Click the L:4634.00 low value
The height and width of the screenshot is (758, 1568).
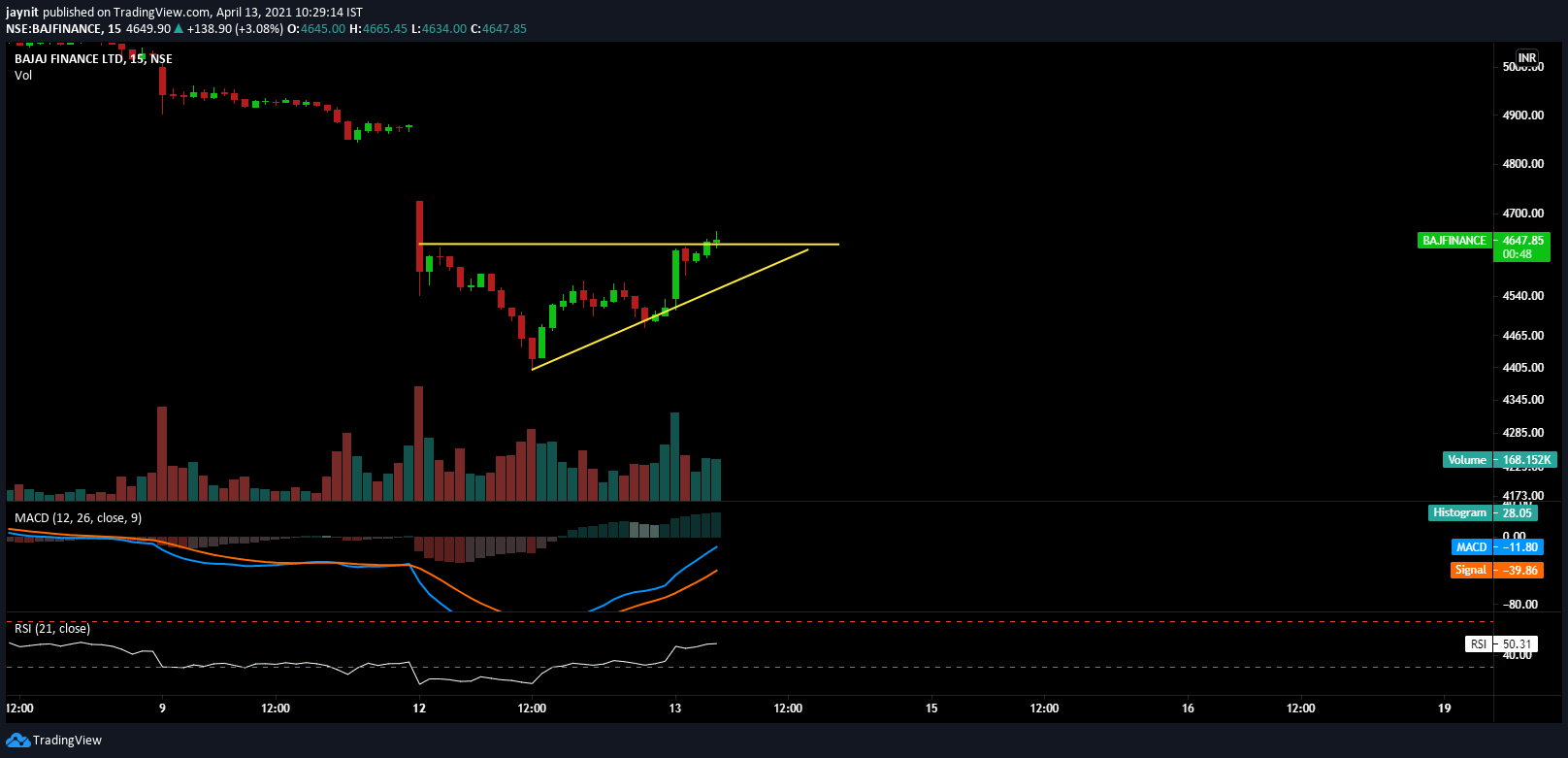[x=439, y=29]
